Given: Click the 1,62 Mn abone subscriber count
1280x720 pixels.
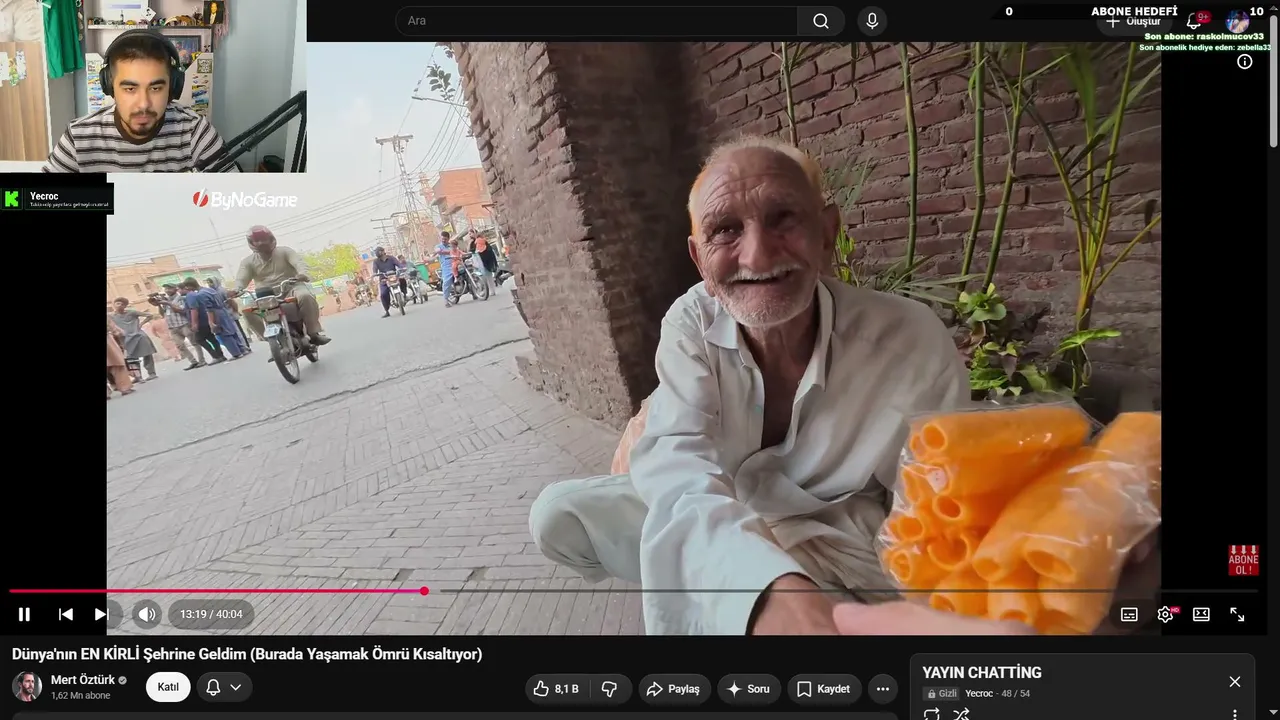Looking at the screenshot, I should (81, 696).
